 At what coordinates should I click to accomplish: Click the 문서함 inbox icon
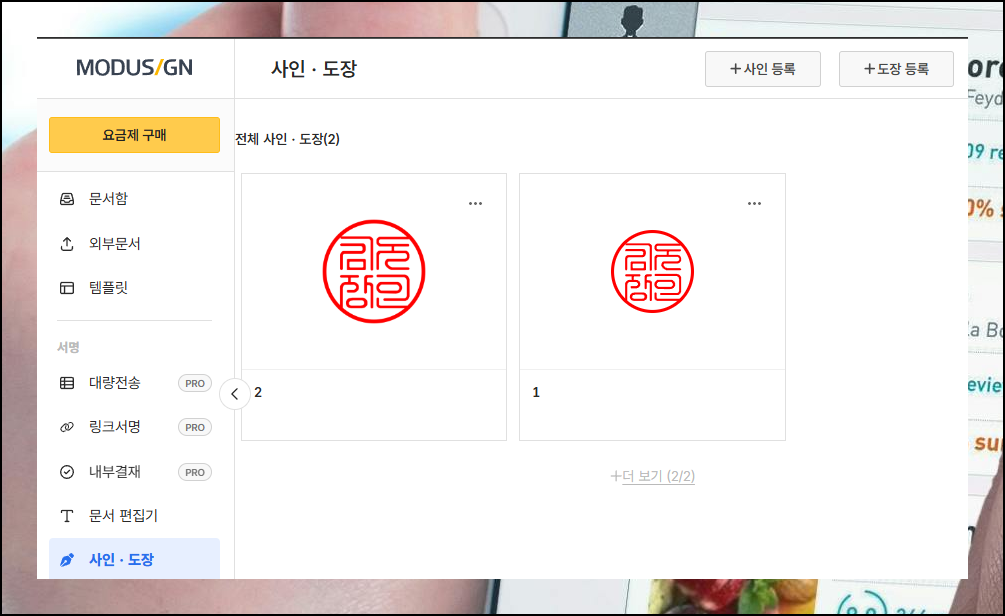click(67, 199)
